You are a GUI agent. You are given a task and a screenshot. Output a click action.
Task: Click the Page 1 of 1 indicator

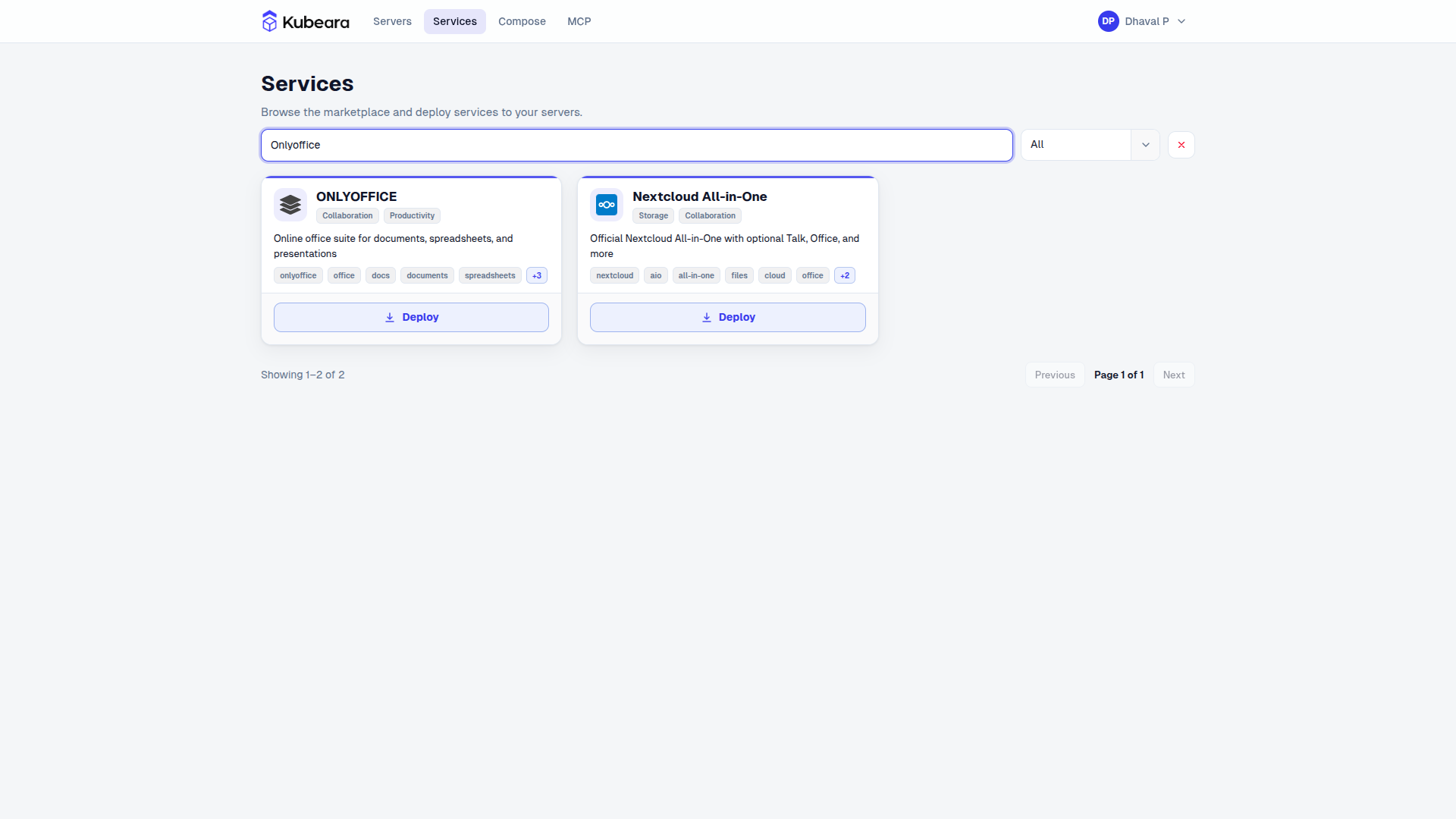click(1119, 375)
